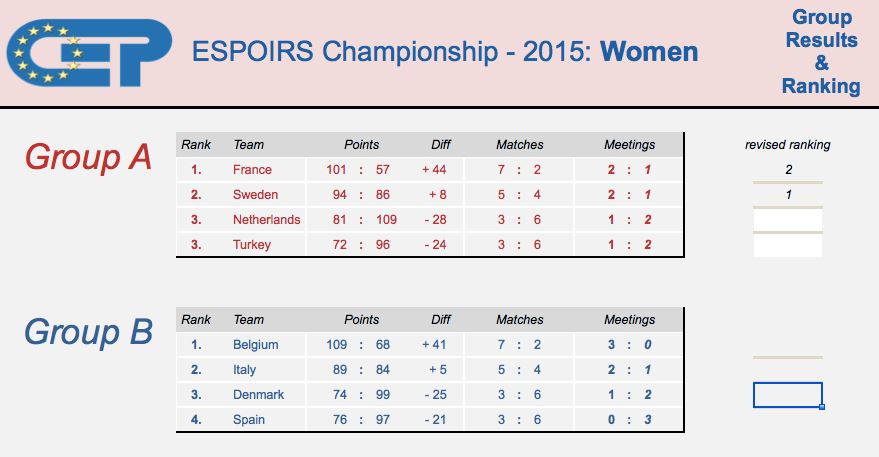This screenshot has height=457, width=879.
Task: Click the fill handle of selected cell
Action: click(822, 407)
